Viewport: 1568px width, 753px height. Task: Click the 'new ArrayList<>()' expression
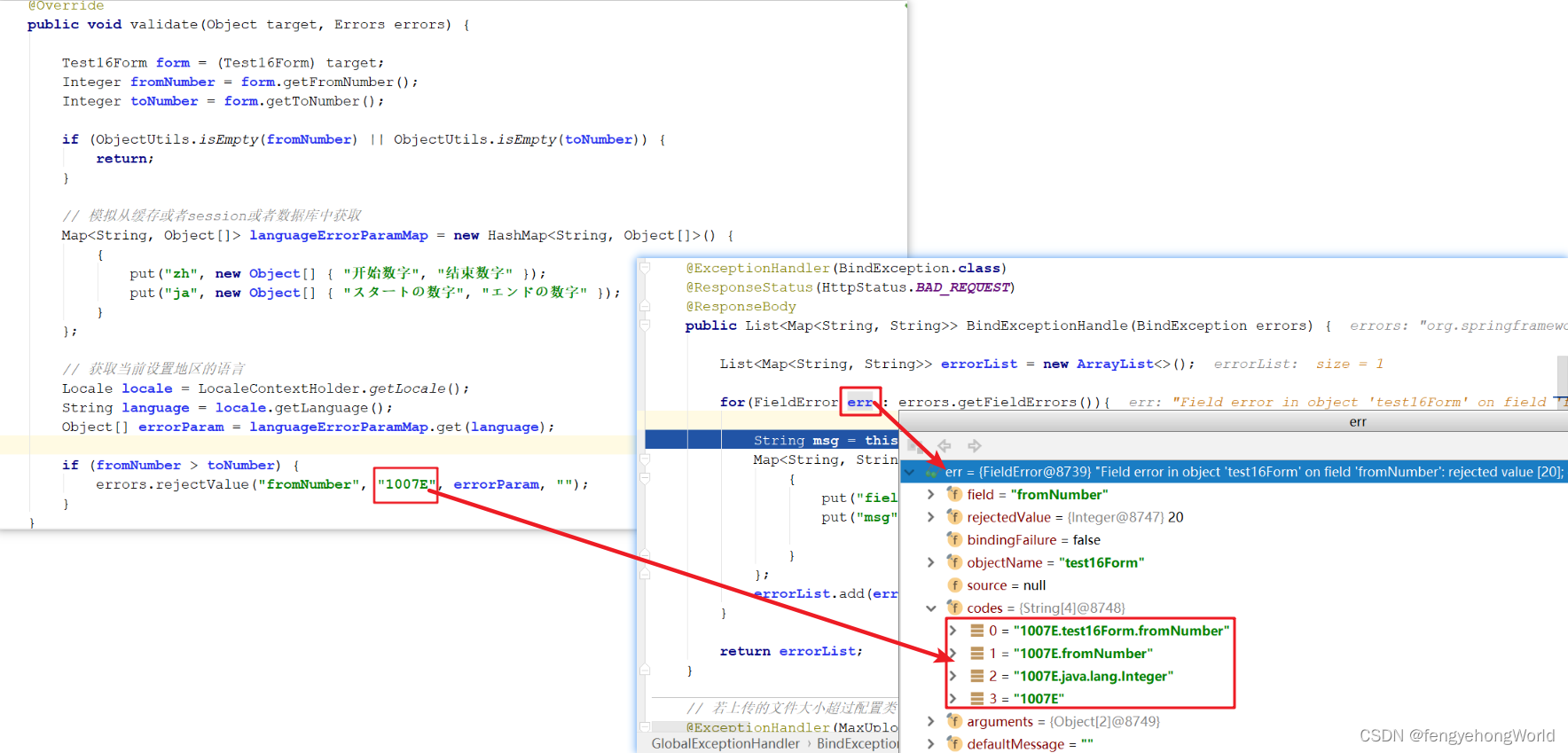(1115, 364)
